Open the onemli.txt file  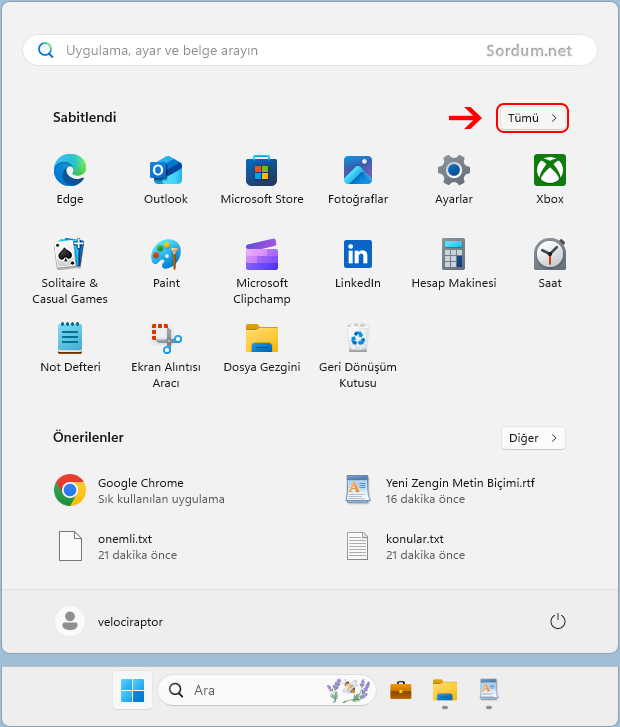118,546
